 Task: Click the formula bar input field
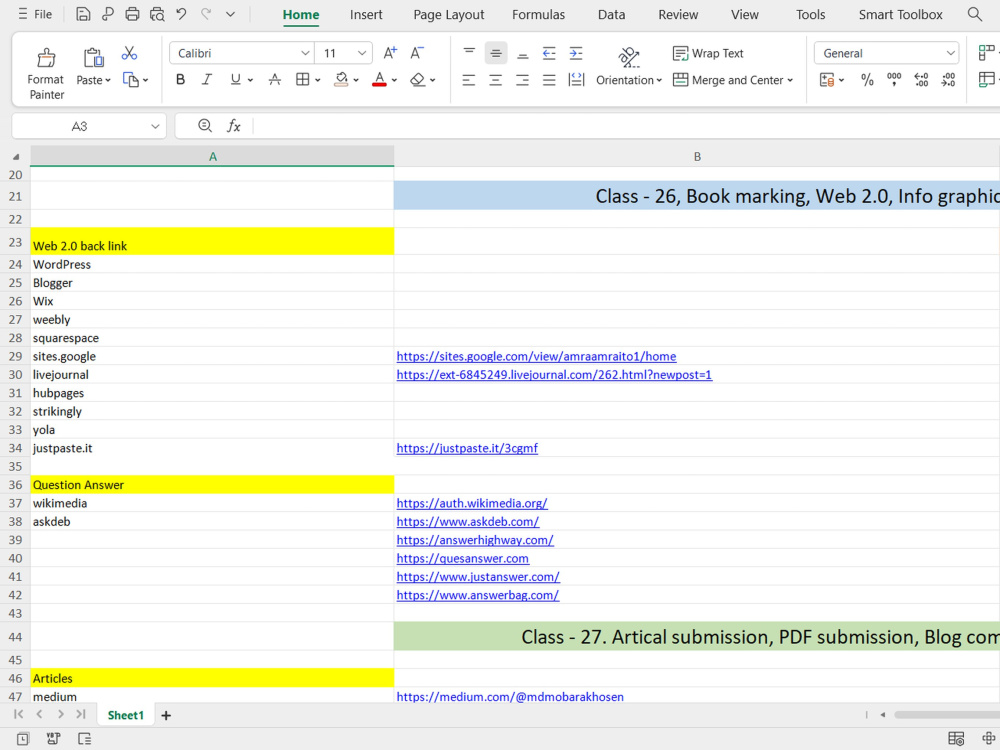click(x=626, y=126)
